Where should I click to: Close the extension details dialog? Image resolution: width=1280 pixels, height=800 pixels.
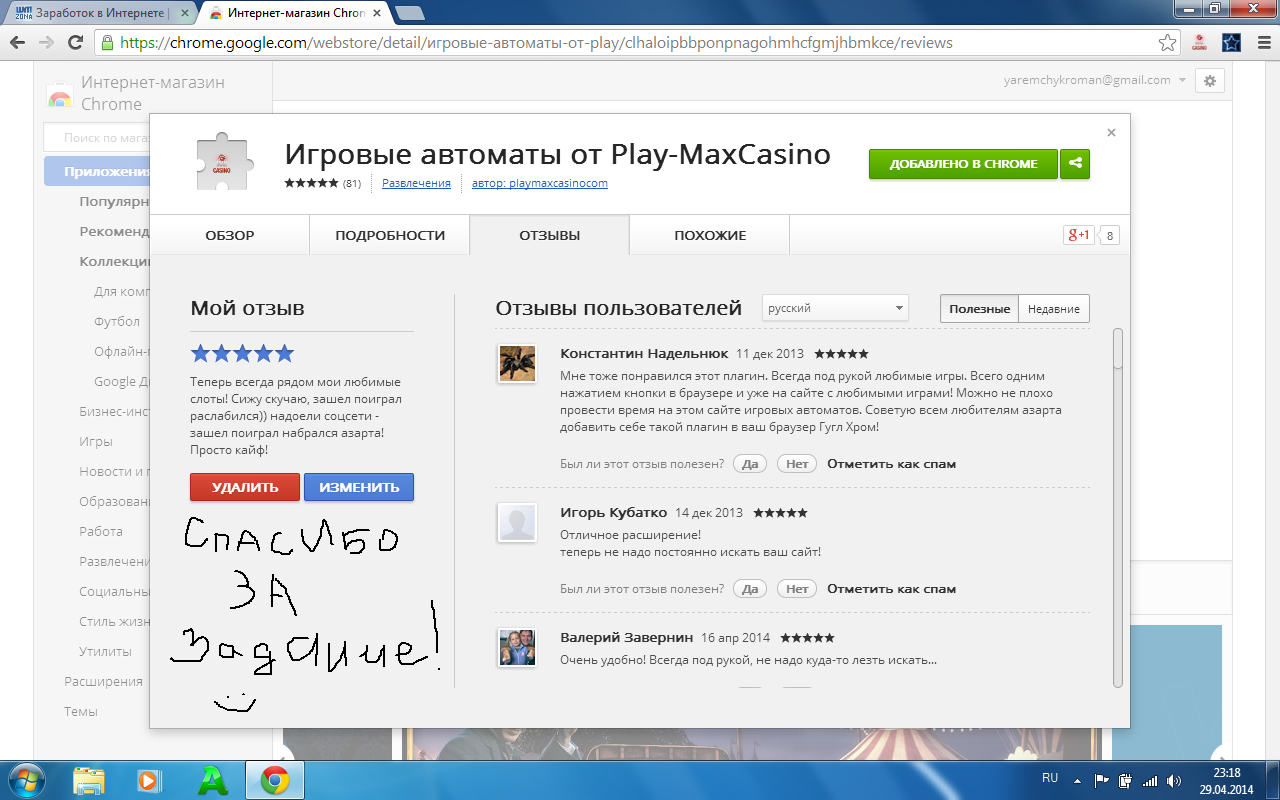pos(1111,132)
